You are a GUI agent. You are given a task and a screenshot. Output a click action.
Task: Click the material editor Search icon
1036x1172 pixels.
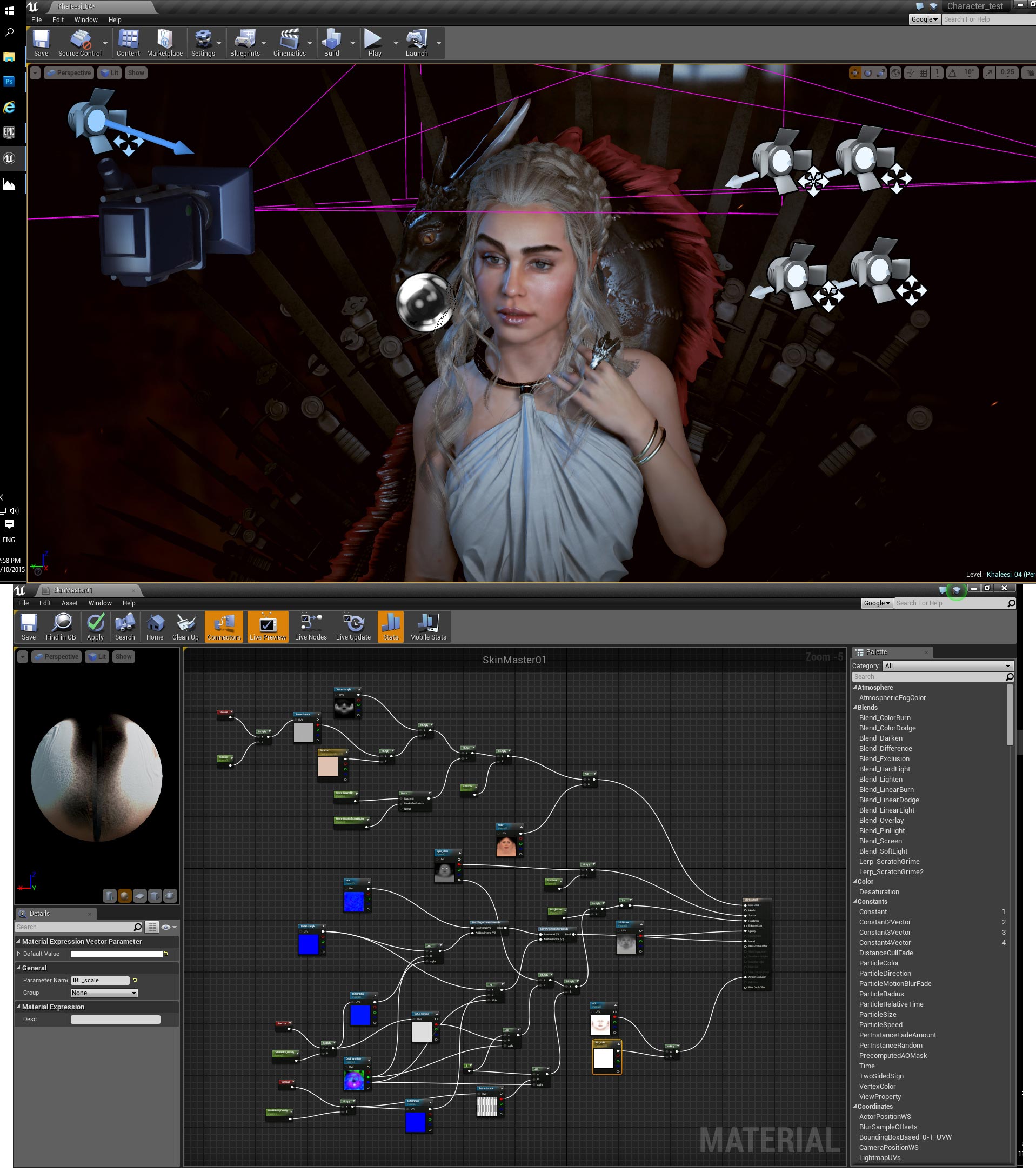coord(125,627)
